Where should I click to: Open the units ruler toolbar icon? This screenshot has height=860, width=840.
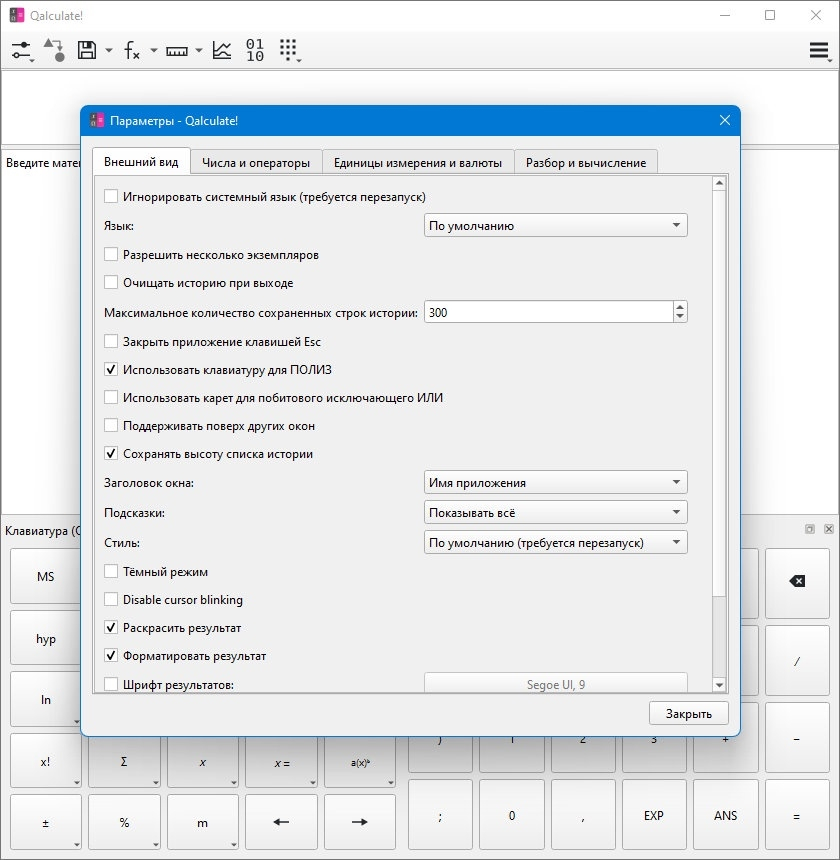click(x=177, y=51)
